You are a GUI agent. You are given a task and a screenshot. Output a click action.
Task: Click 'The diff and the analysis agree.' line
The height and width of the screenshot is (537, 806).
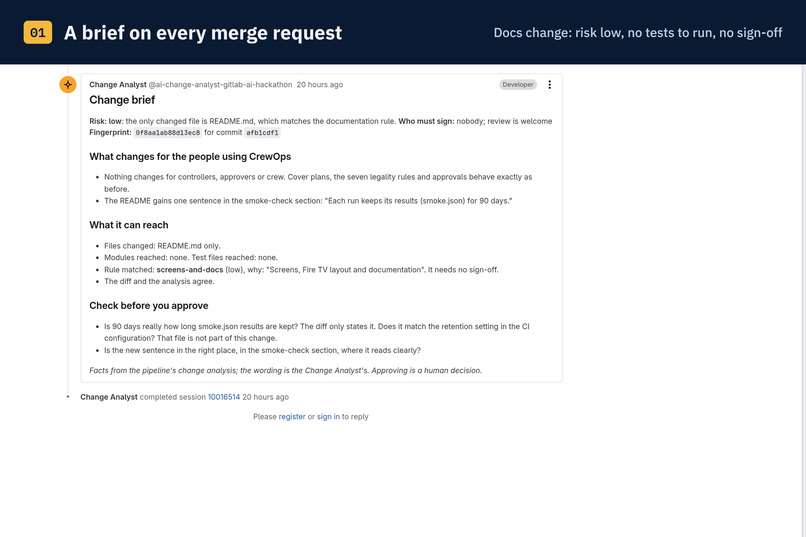coord(159,282)
